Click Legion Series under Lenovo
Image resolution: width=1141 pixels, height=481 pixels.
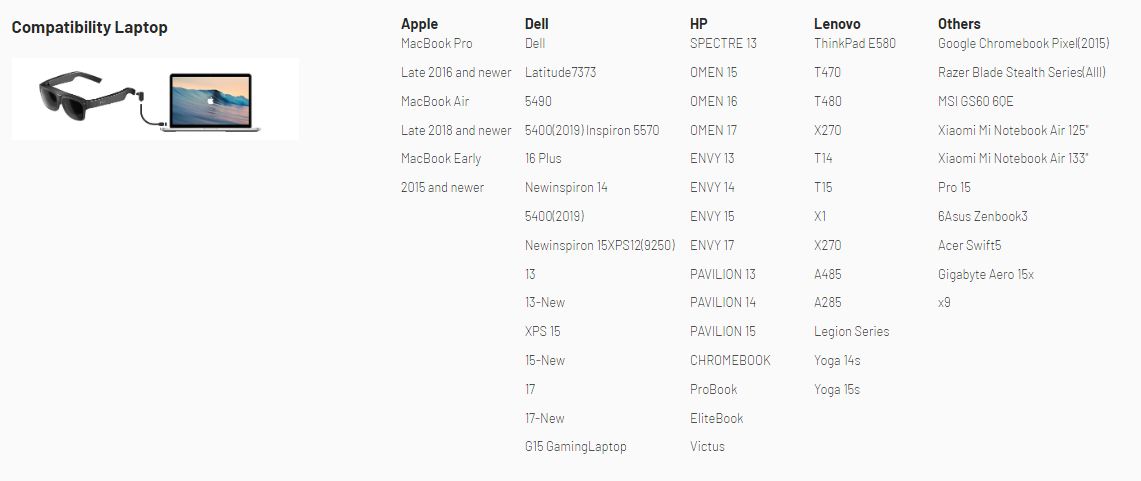click(851, 332)
